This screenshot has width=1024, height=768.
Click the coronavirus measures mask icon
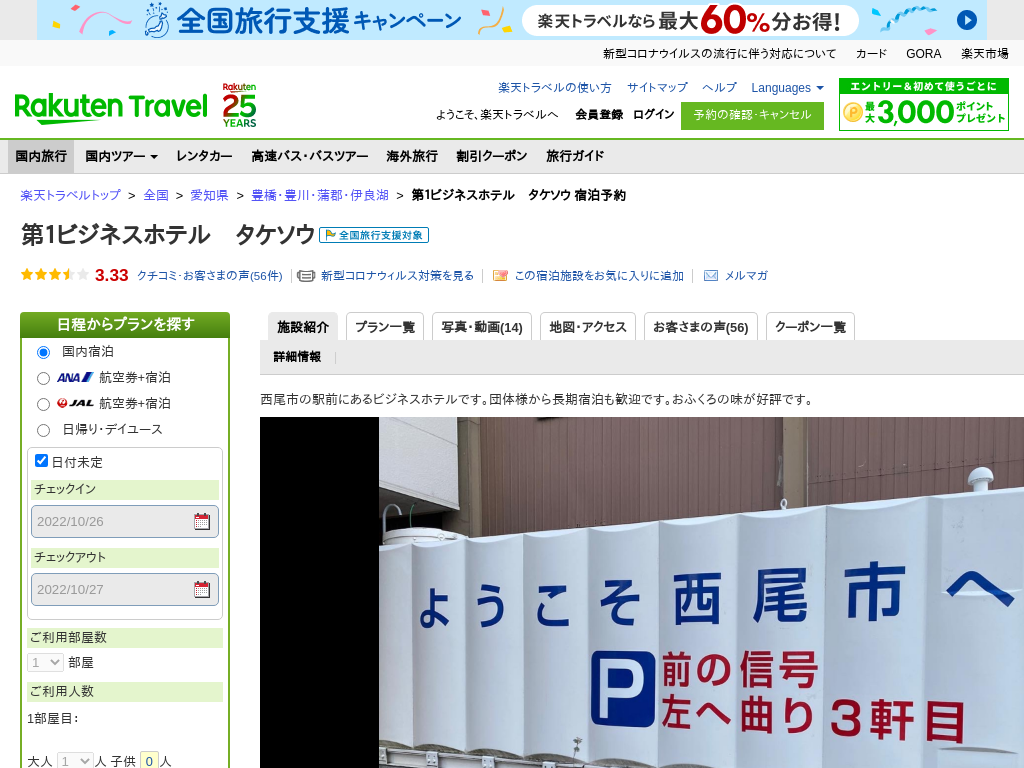click(306, 276)
